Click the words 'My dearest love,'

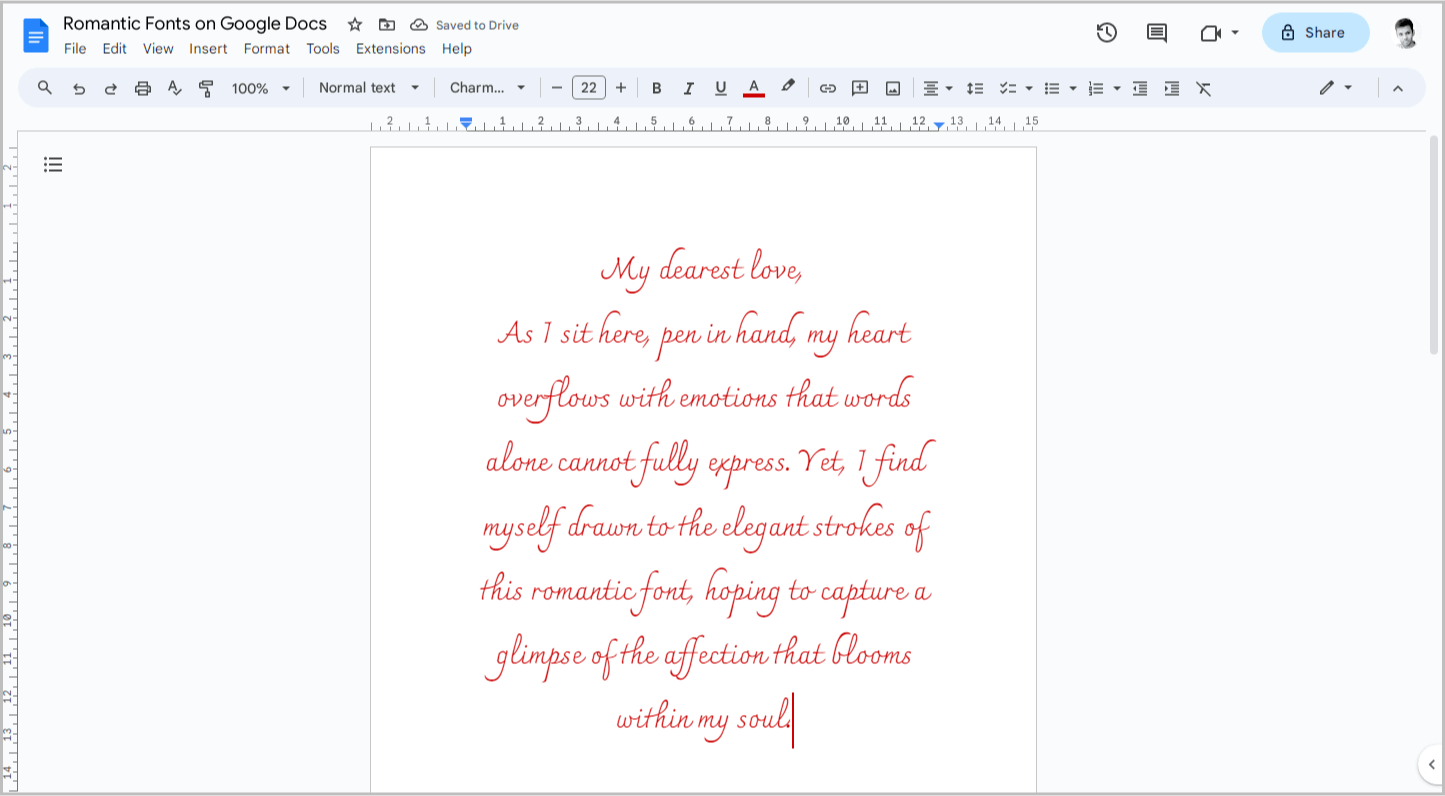tap(701, 270)
